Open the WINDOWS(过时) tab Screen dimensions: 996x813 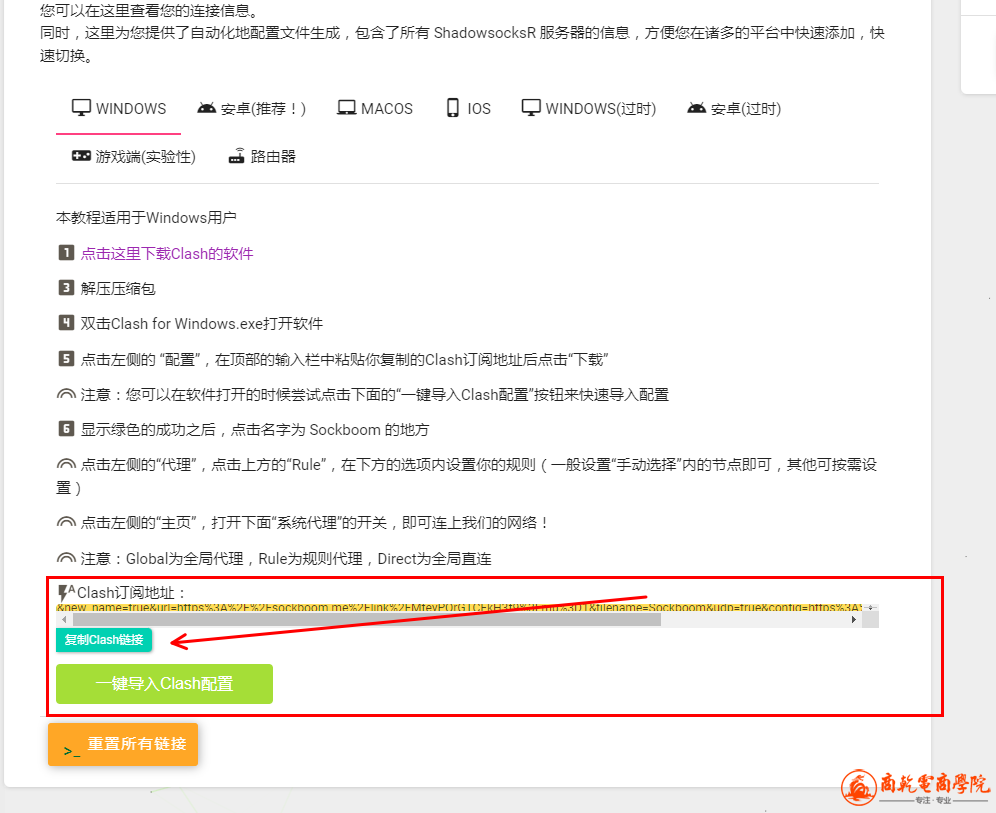click(589, 109)
